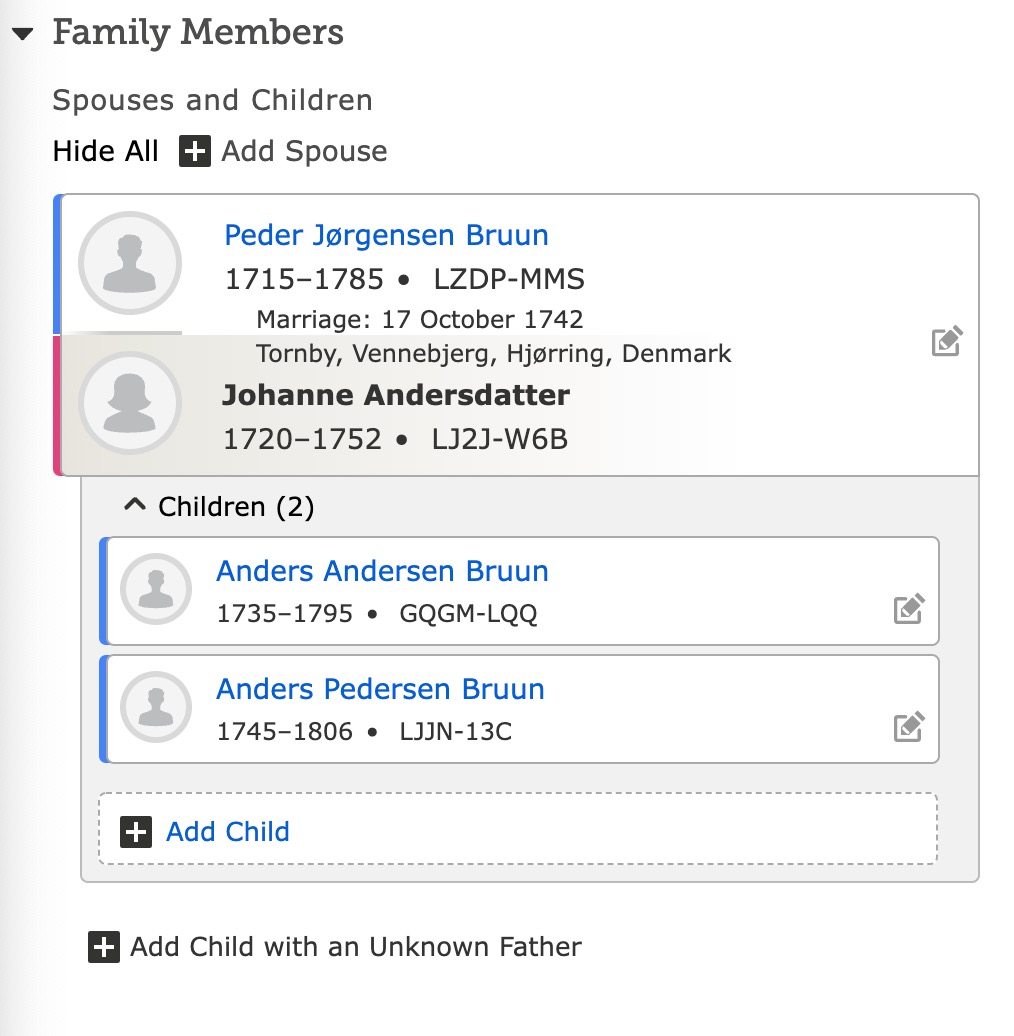
Task: Edit the couple relationship pencil icon
Action: point(947,341)
